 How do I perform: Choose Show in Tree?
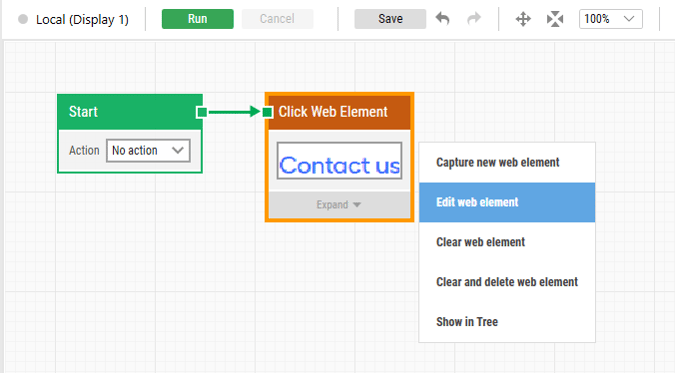507,322
